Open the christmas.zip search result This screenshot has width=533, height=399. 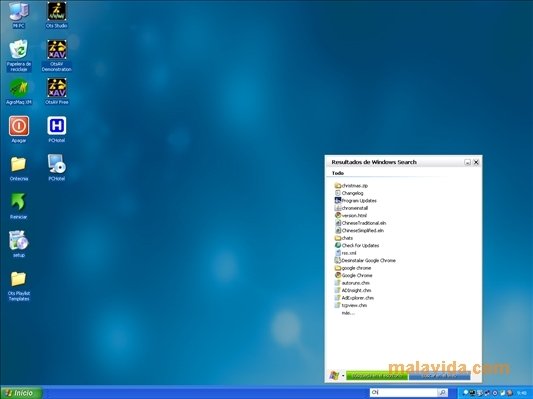pos(351,186)
